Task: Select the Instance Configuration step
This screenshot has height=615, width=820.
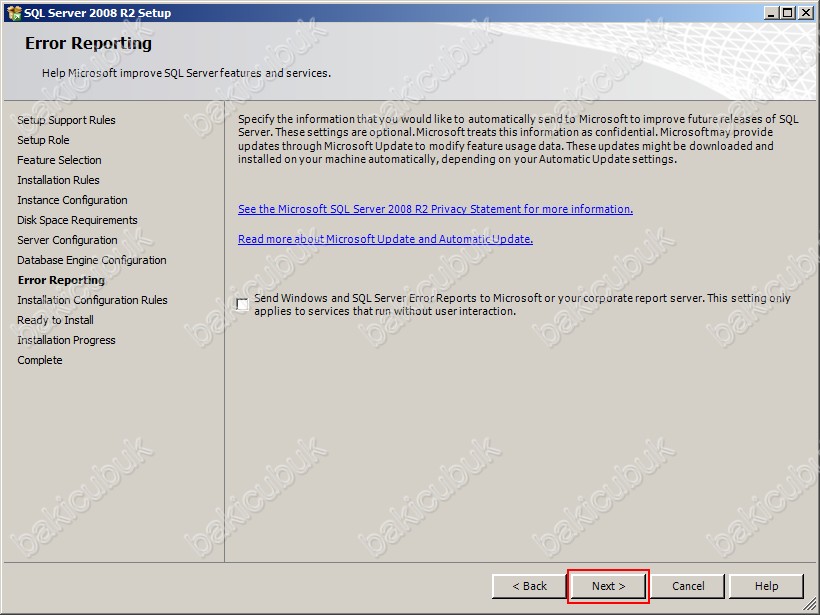Action: tap(72, 200)
